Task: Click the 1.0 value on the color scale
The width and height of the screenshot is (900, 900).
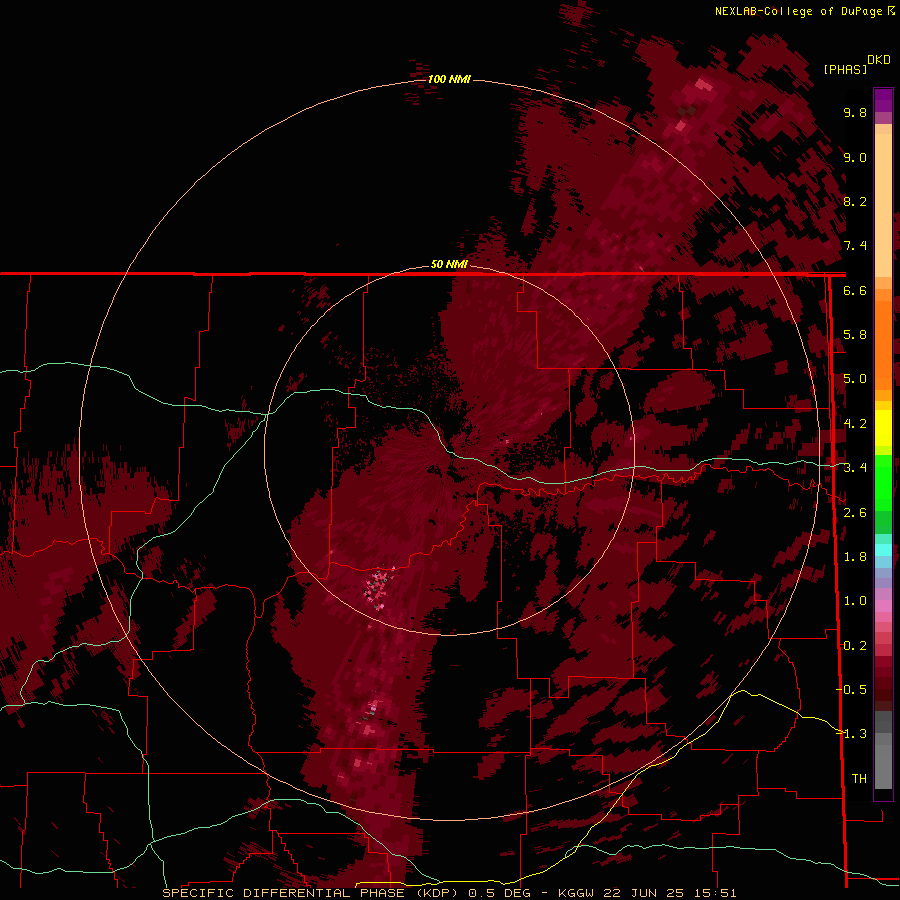Action: [x=855, y=601]
